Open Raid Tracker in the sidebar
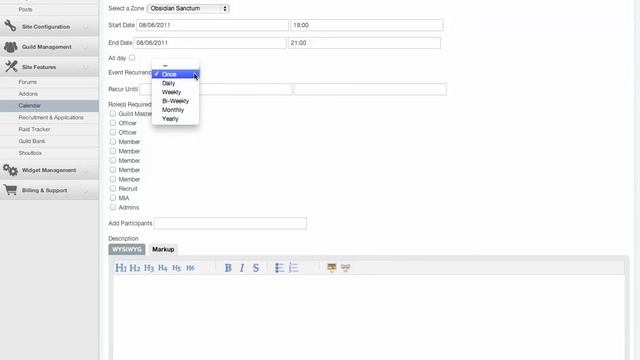The image size is (640, 360). tap(34, 129)
